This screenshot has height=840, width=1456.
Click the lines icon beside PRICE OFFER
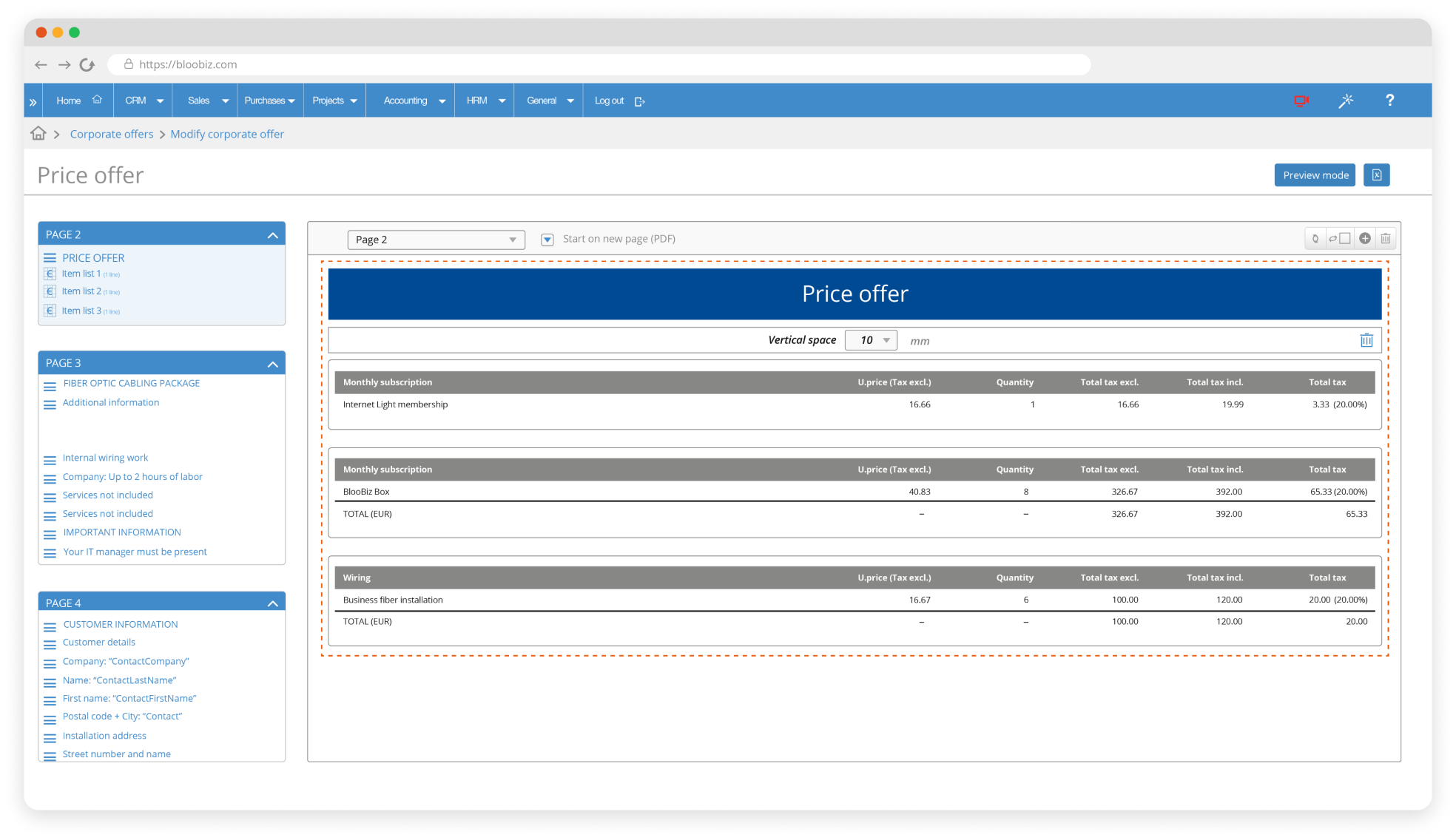click(x=50, y=258)
